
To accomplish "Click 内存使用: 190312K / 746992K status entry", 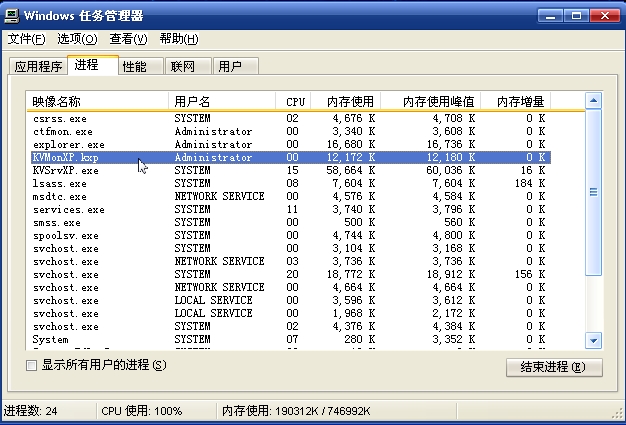I will [296, 411].
